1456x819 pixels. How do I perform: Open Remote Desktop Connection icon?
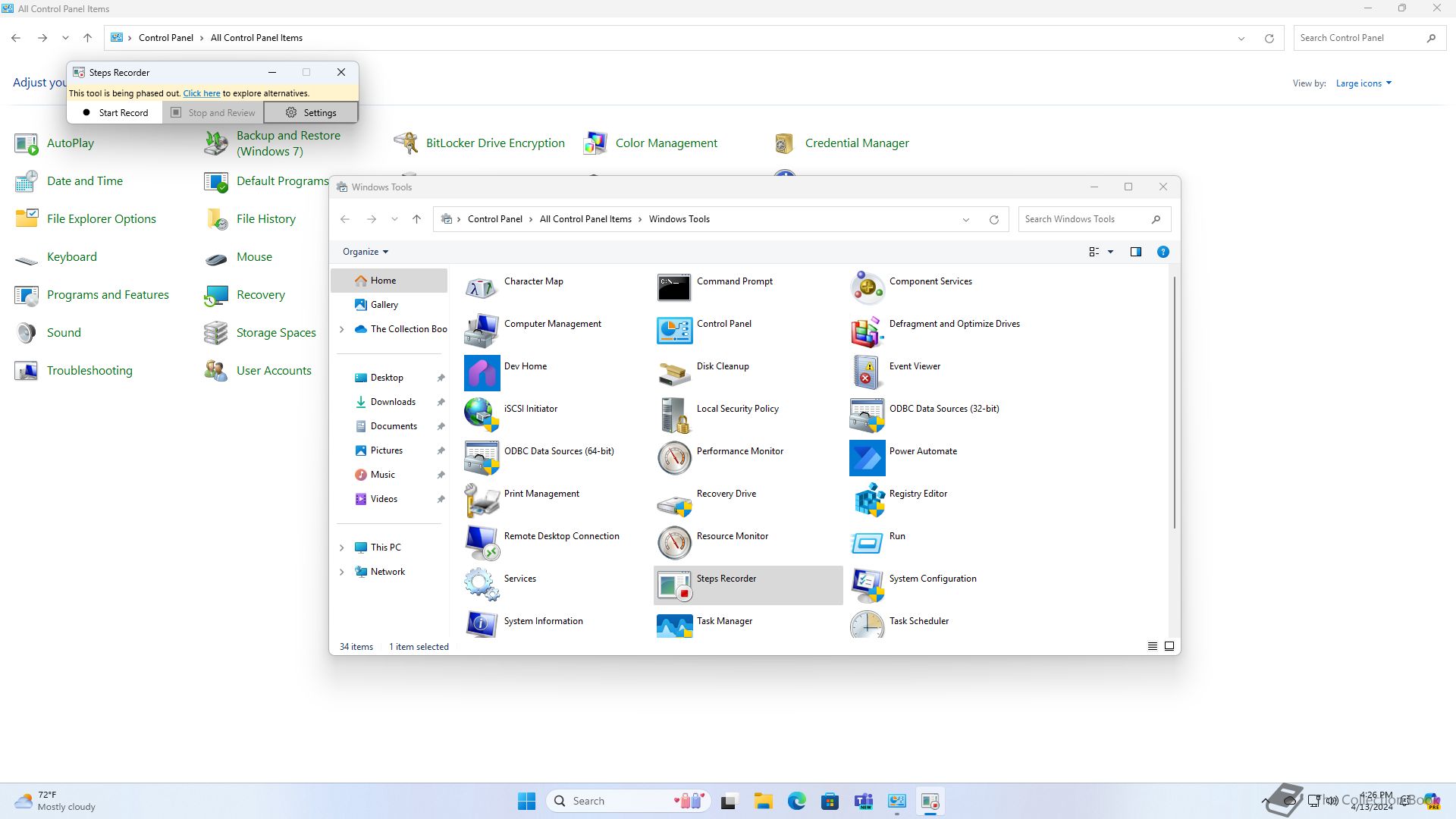482,543
